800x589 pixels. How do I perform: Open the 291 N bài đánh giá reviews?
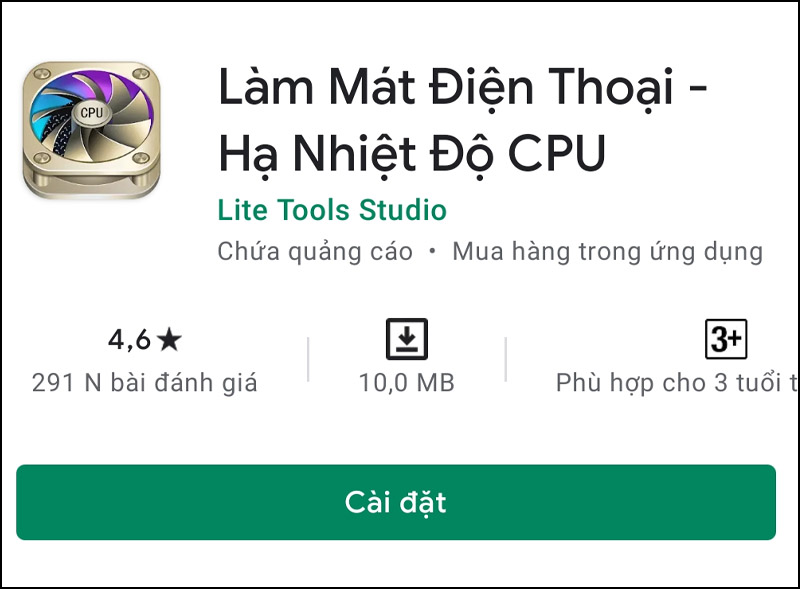click(x=144, y=383)
